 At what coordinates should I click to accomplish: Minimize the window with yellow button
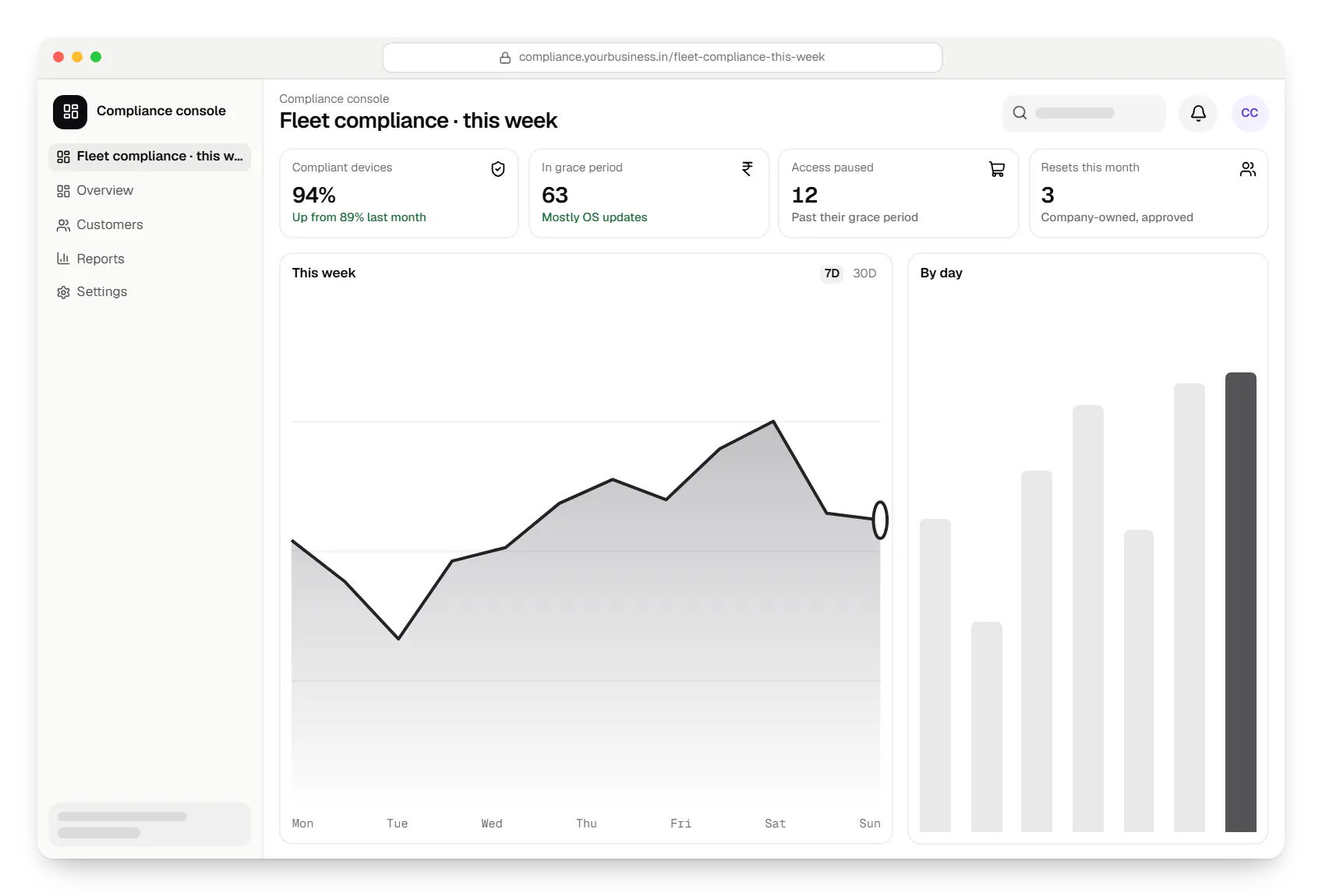click(77, 57)
